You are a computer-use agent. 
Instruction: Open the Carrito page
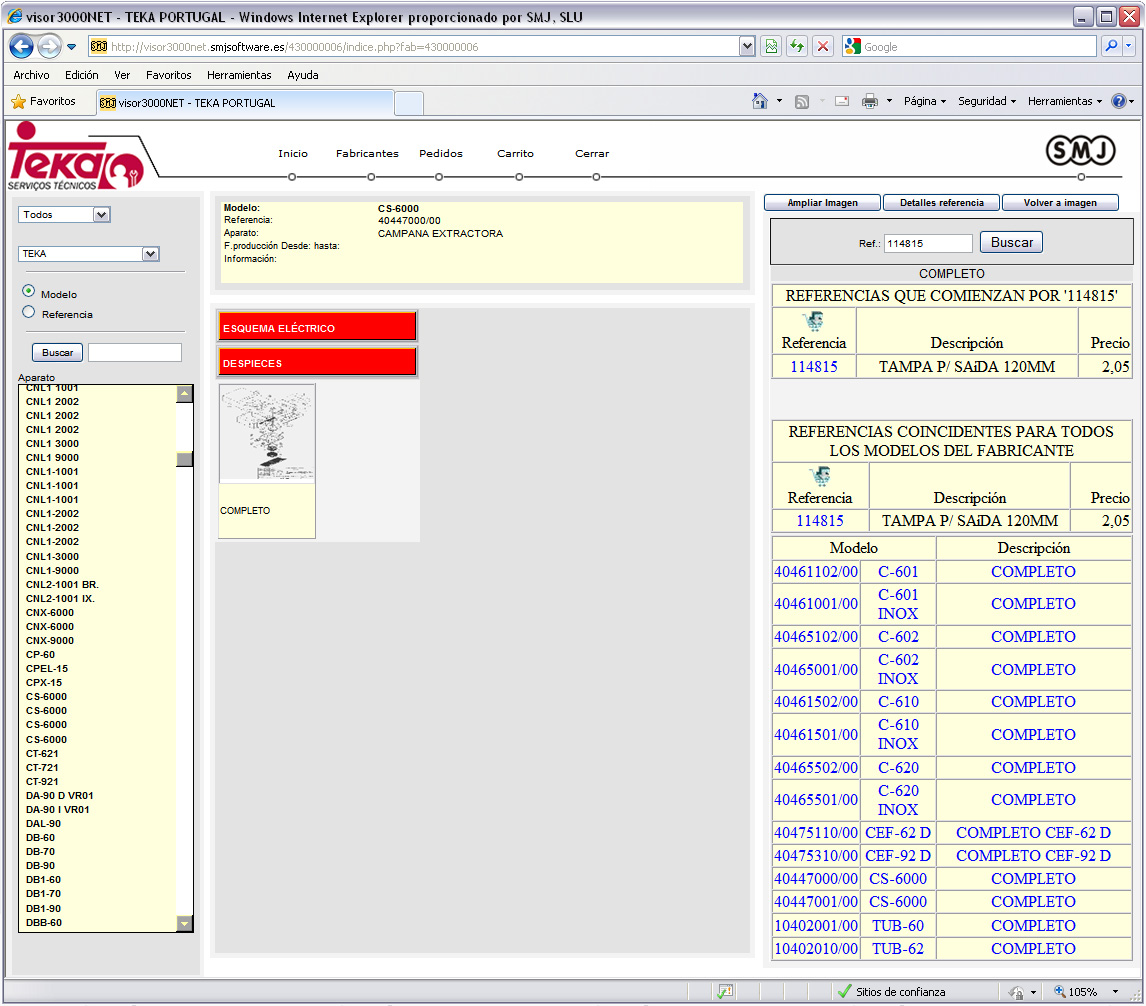pos(515,154)
